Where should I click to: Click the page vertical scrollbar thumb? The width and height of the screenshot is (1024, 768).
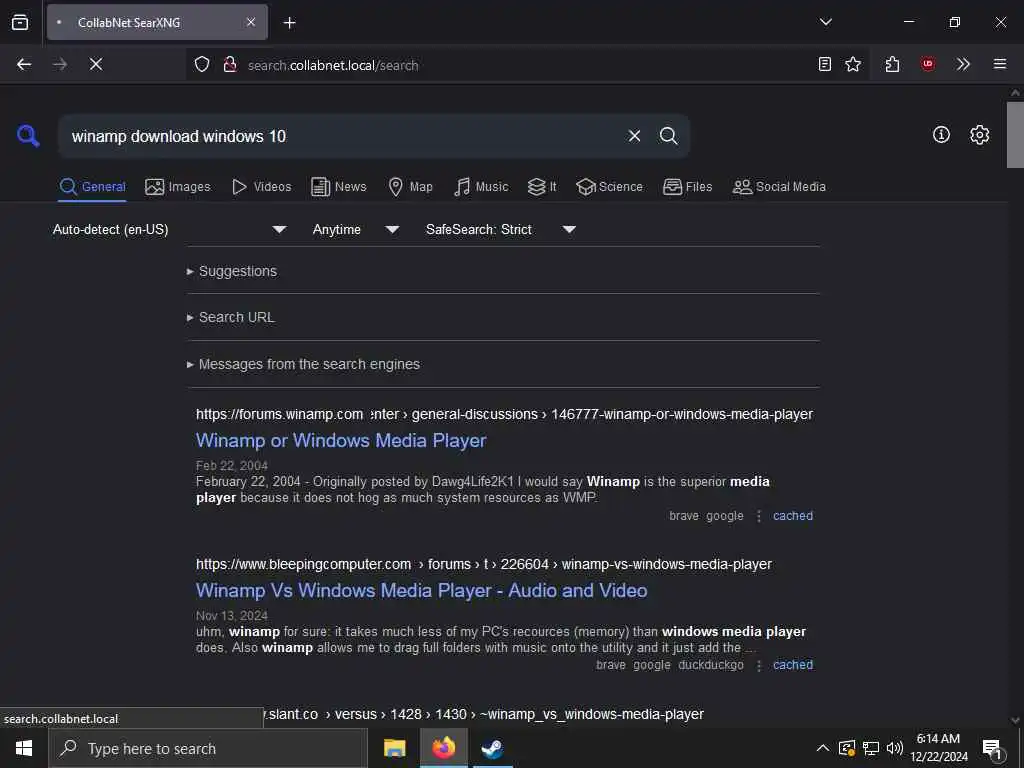coord(1015,135)
